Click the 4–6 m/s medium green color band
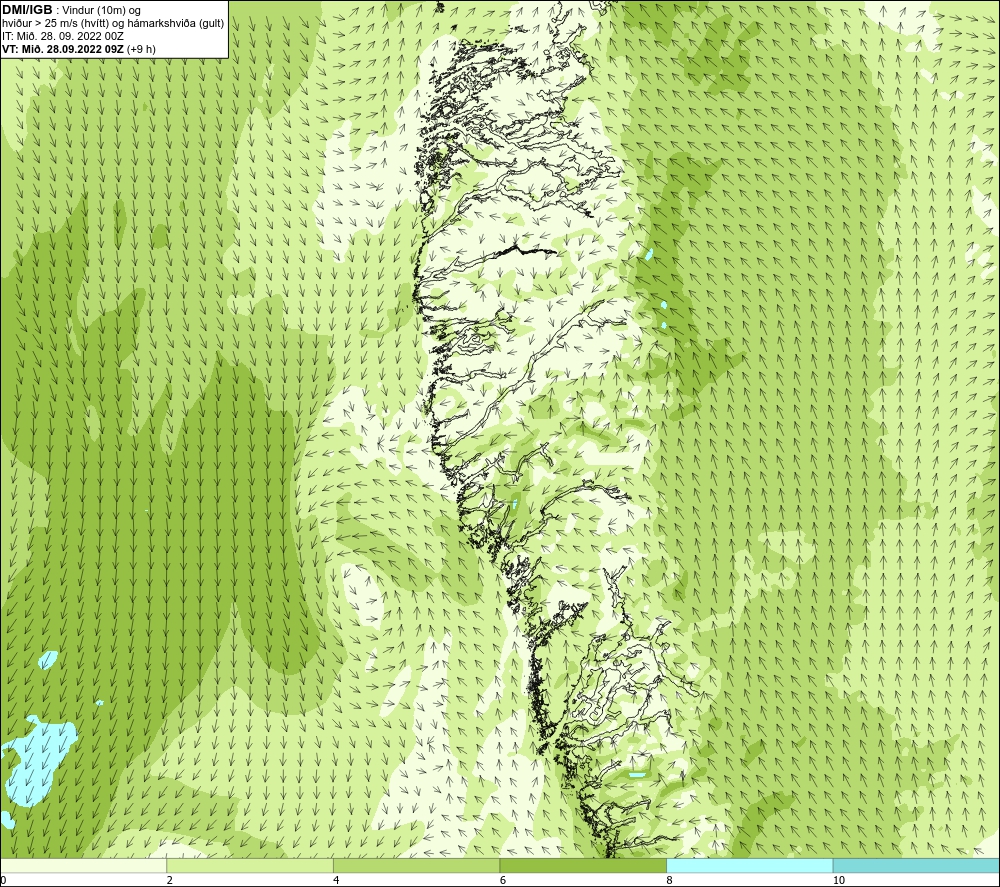 point(416,865)
